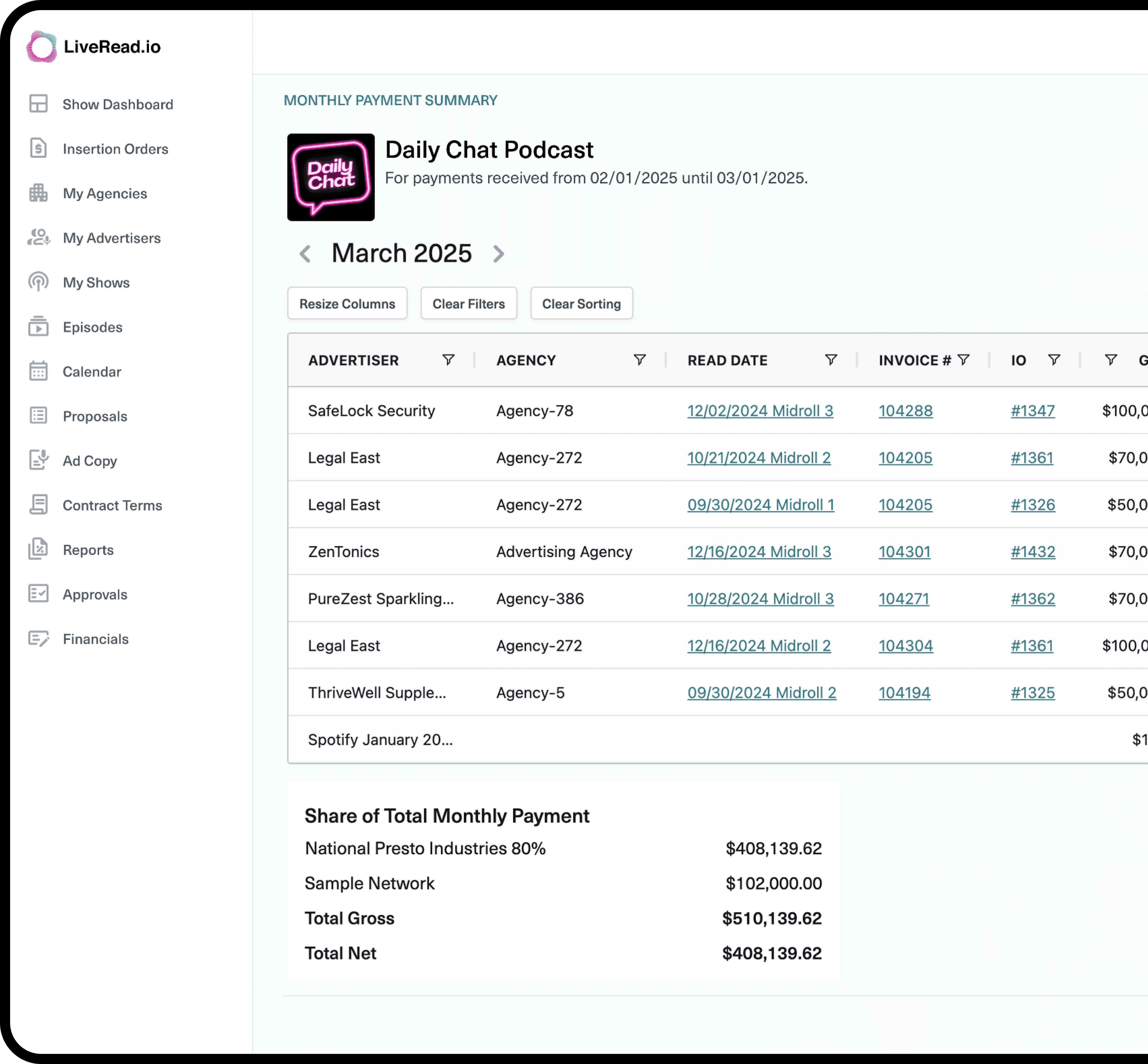Image resolution: width=1148 pixels, height=1064 pixels.
Task: Click the My Agencies building icon
Action: coord(39,193)
